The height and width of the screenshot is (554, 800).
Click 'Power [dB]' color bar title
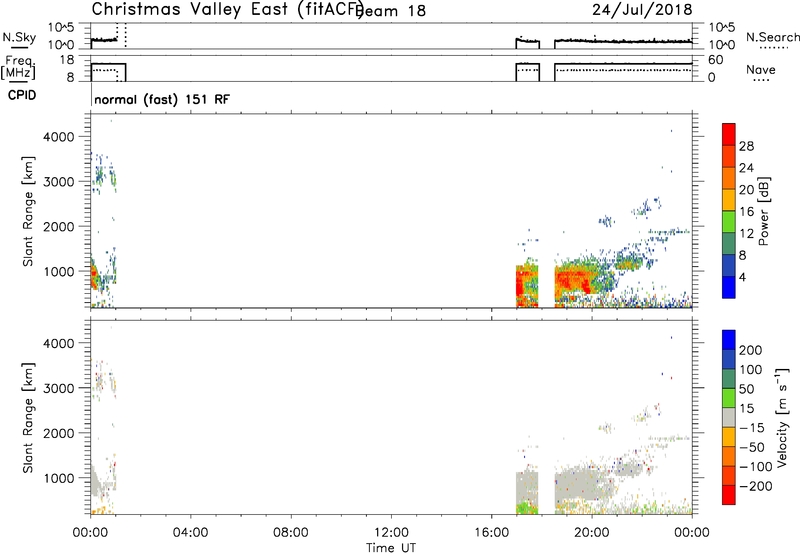tap(764, 211)
